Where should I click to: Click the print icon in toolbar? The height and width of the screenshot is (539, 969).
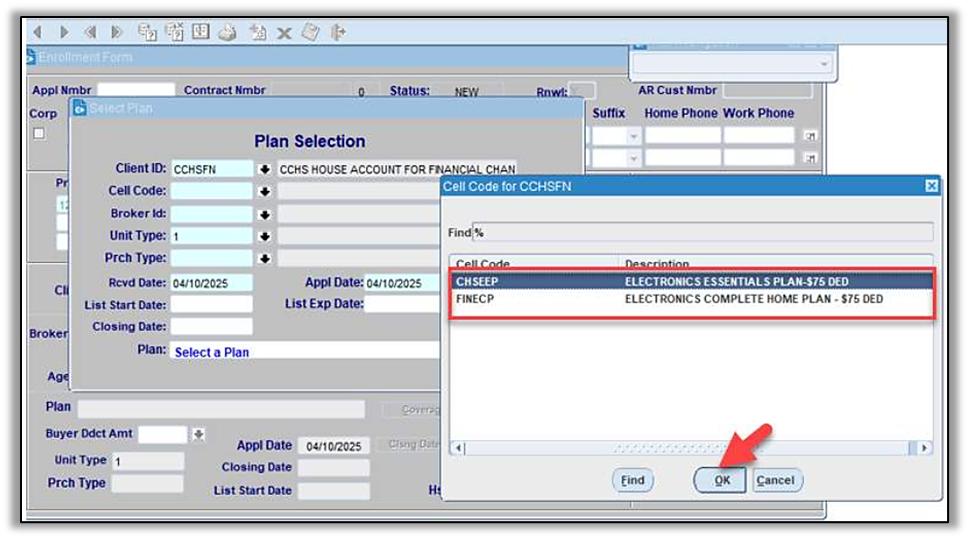click(x=228, y=32)
